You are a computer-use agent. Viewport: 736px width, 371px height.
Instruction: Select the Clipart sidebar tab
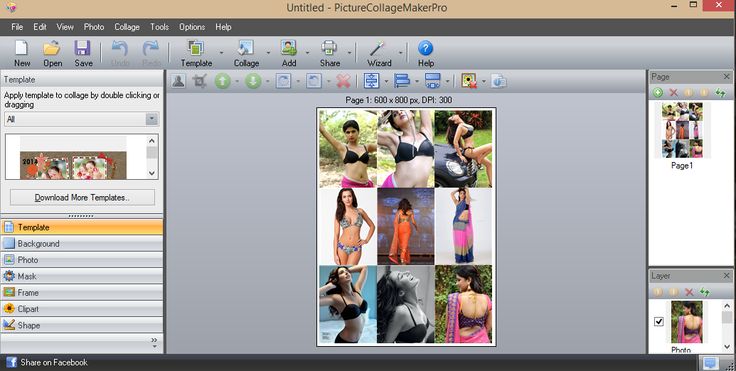(x=82, y=309)
